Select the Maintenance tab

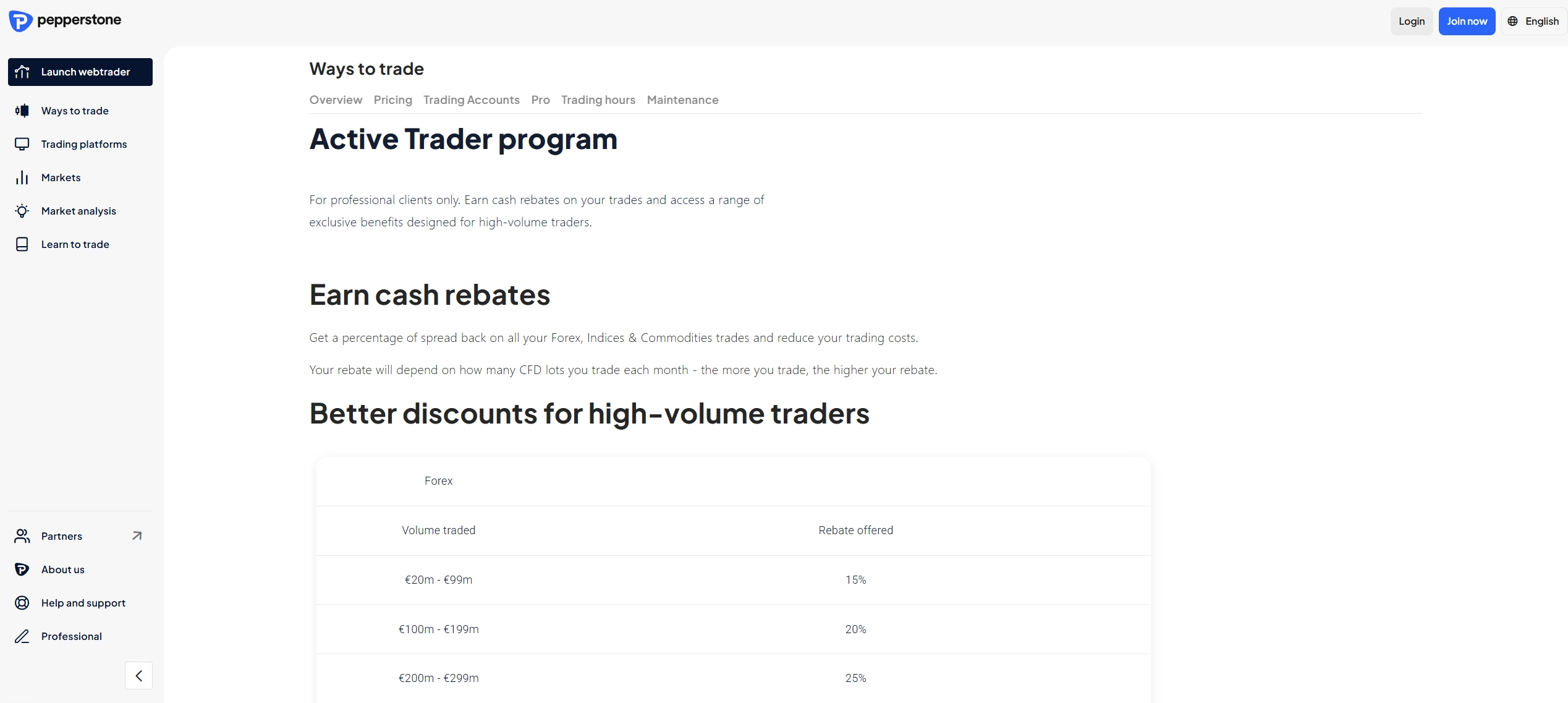pos(682,100)
